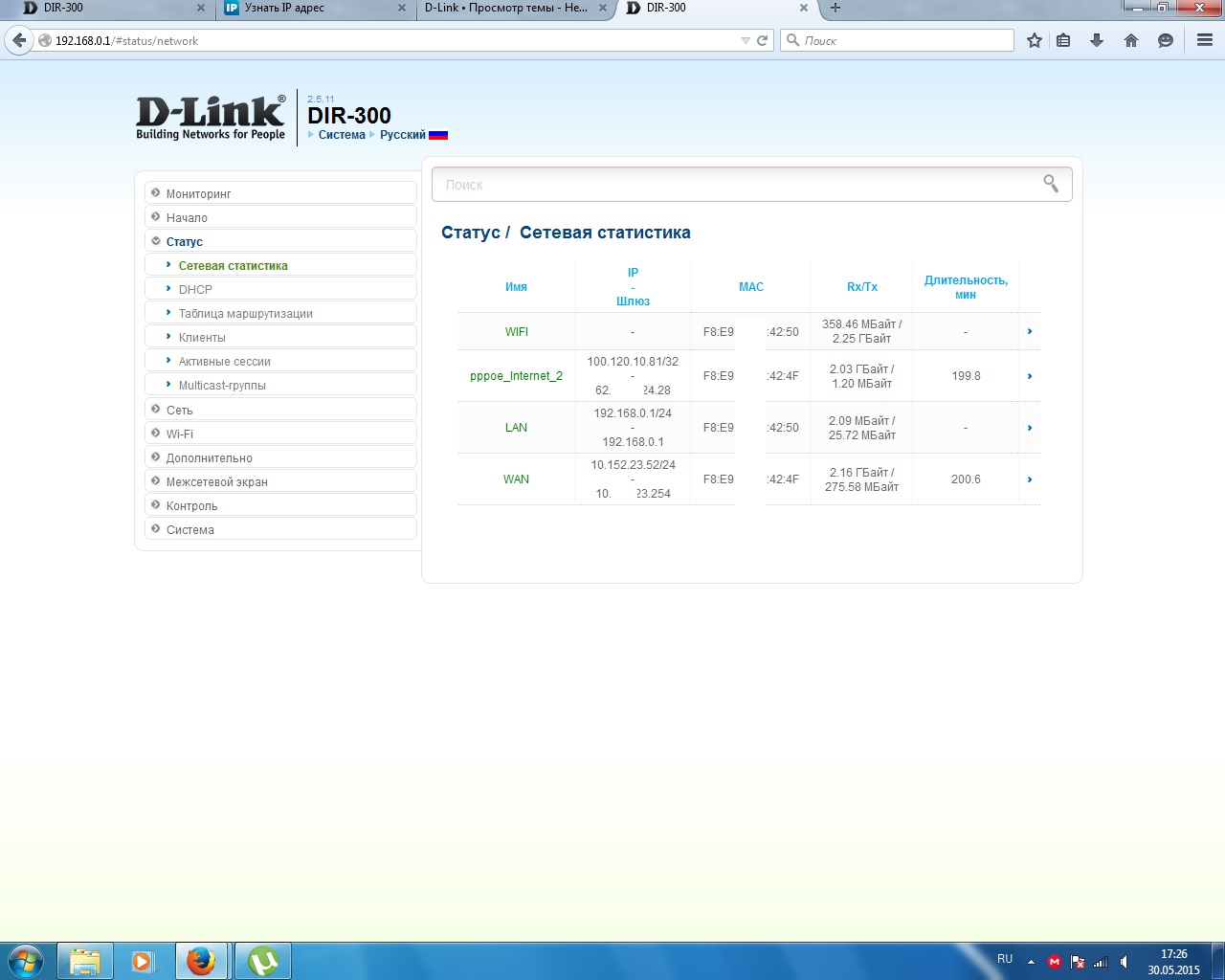Expand the Система sidebar section
Image resolution: width=1225 pixels, height=980 pixels.
pyautogui.click(x=281, y=529)
